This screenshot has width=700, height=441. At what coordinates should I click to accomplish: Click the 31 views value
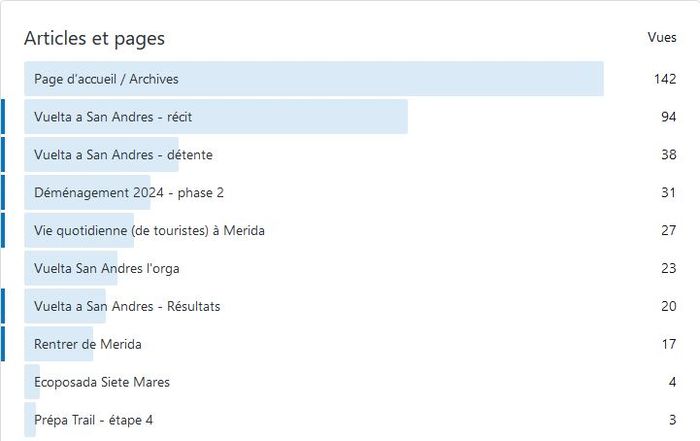(x=668, y=193)
